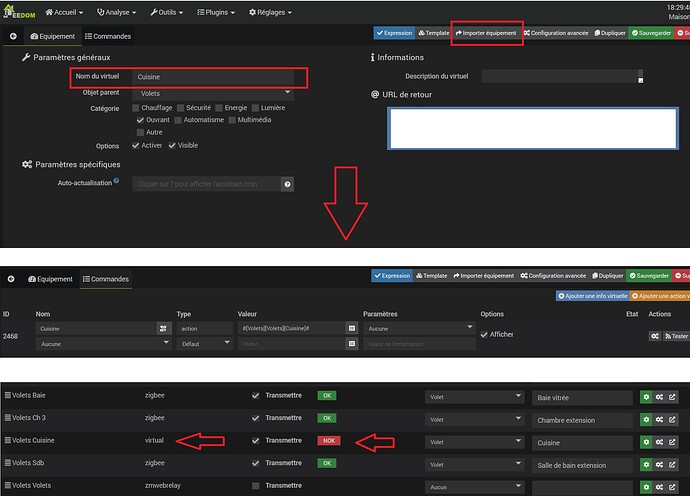Click list icon beside the #[Volets] value field
This screenshot has width=690, height=496.
coord(352,328)
